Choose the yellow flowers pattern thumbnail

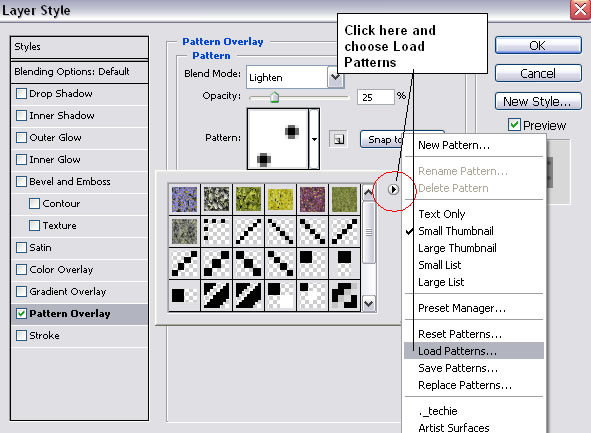(280, 199)
